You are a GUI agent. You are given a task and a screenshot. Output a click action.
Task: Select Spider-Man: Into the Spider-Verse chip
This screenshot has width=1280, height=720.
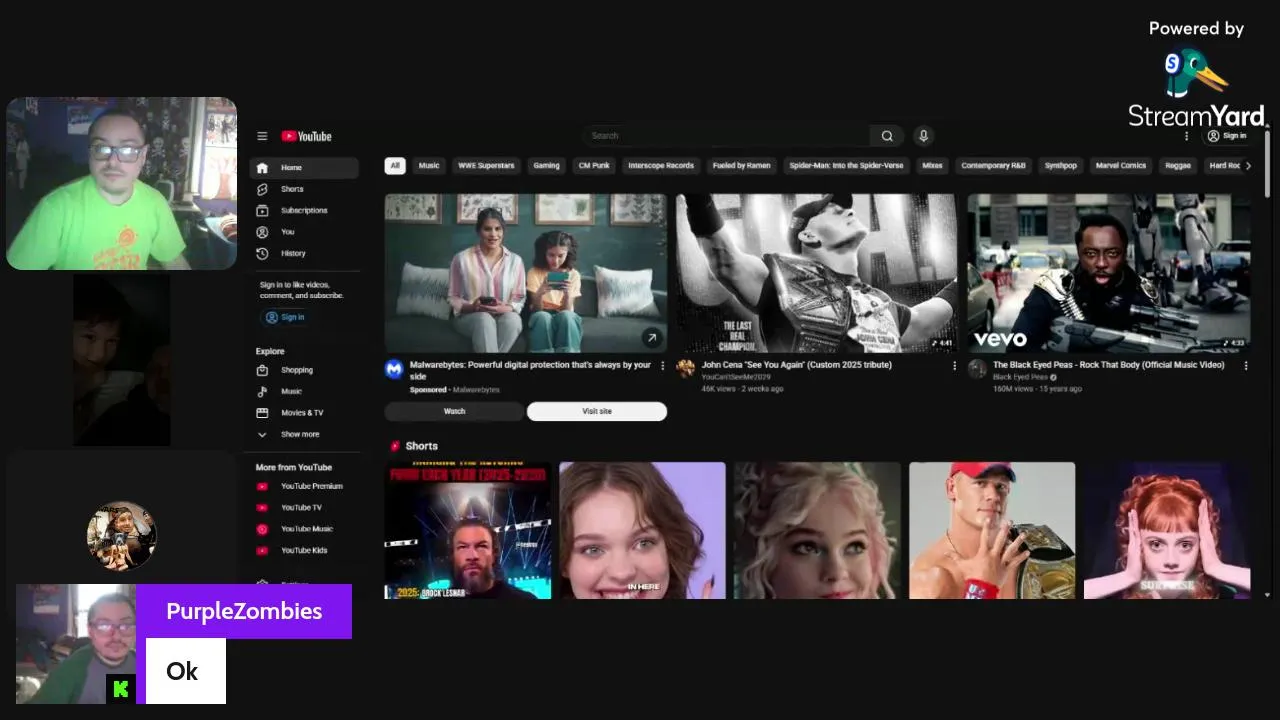[x=846, y=165]
